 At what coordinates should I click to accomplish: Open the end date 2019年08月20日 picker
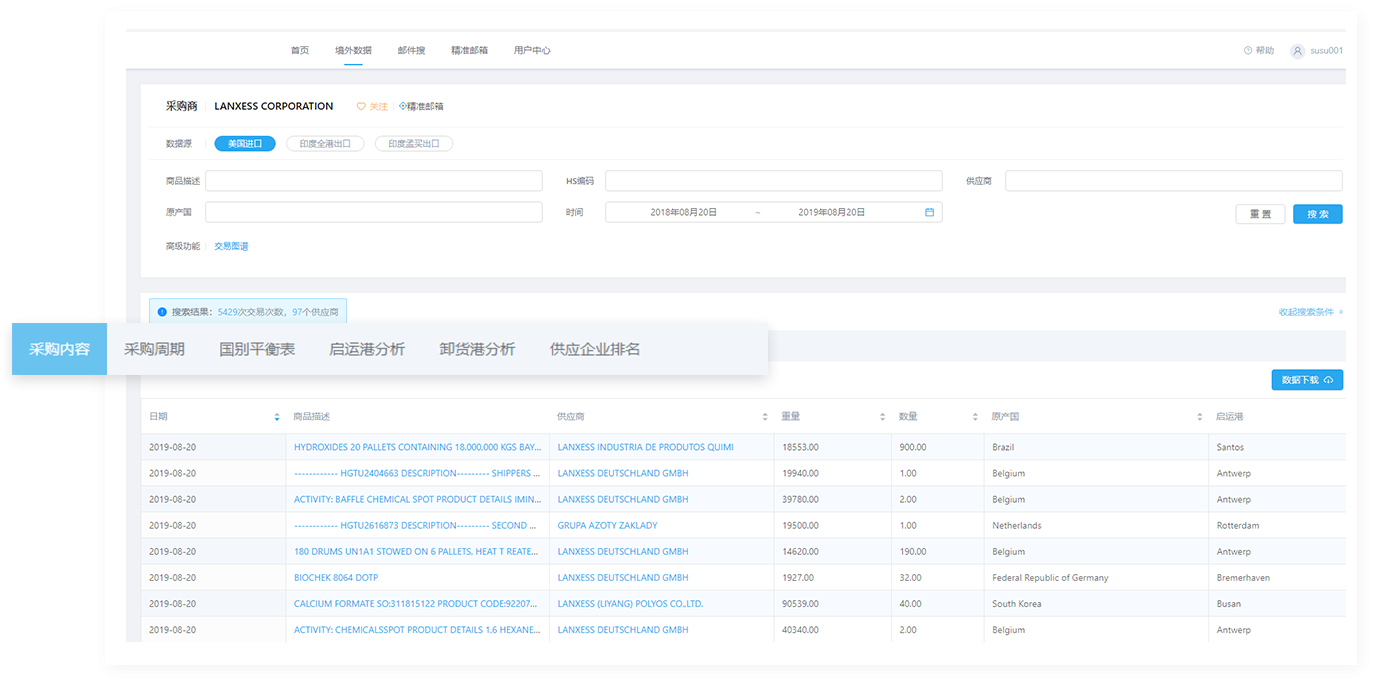(x=832, y=212)
